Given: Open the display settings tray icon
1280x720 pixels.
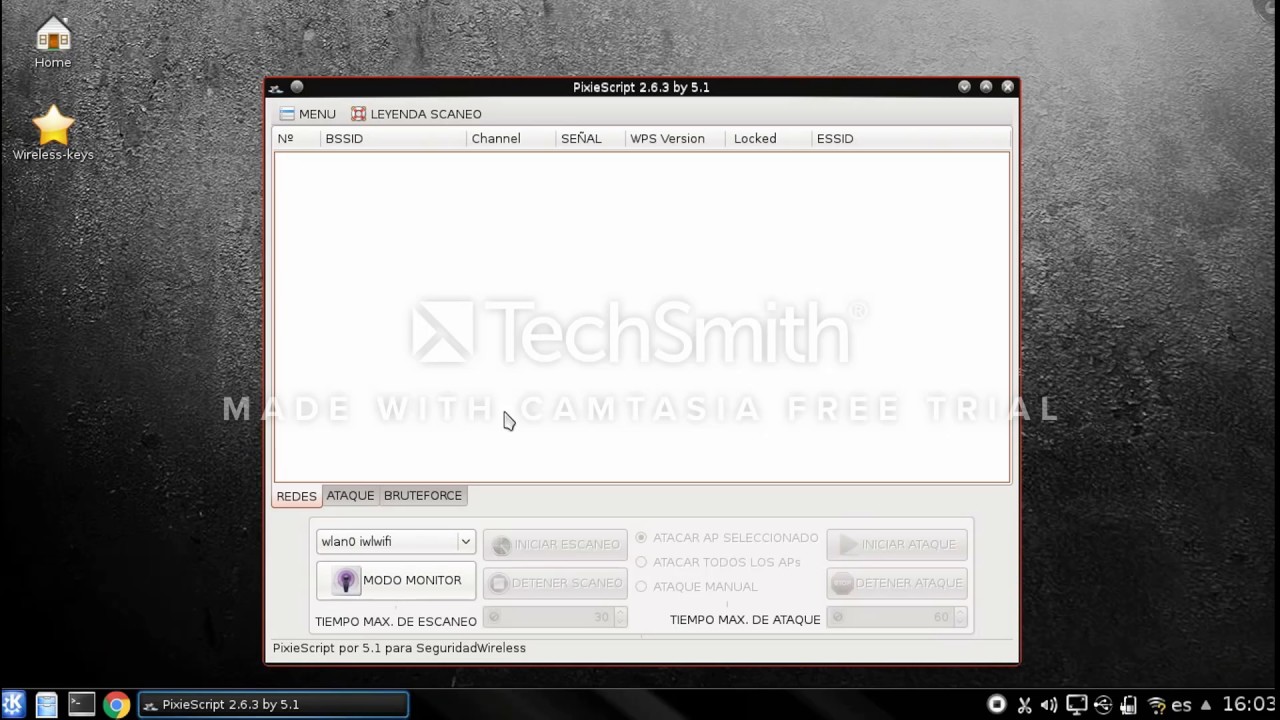Looking at the screenshot, I should click(1076, 705).
